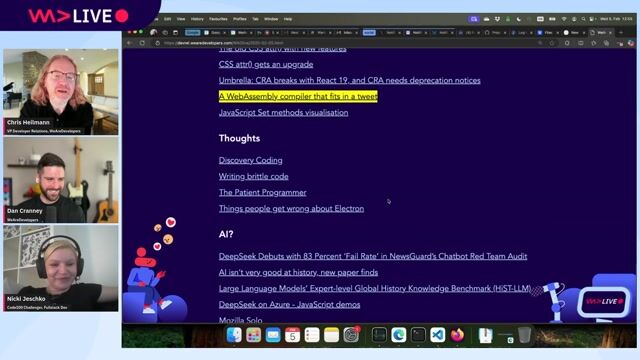This screenshot has height=360, width=640.
Task: Open the HiST-LLM benchmark link
Action: (375, 289)
